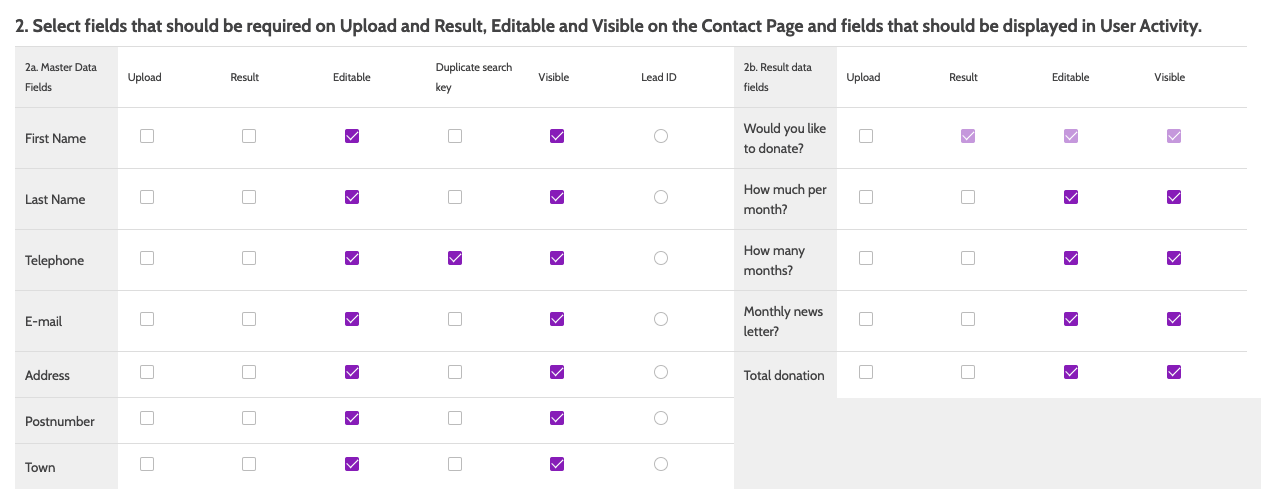Screen dimensions: 1261x496
Task: Check Upload for Address field
Action: pyautogui.click(x=147, y=372)
